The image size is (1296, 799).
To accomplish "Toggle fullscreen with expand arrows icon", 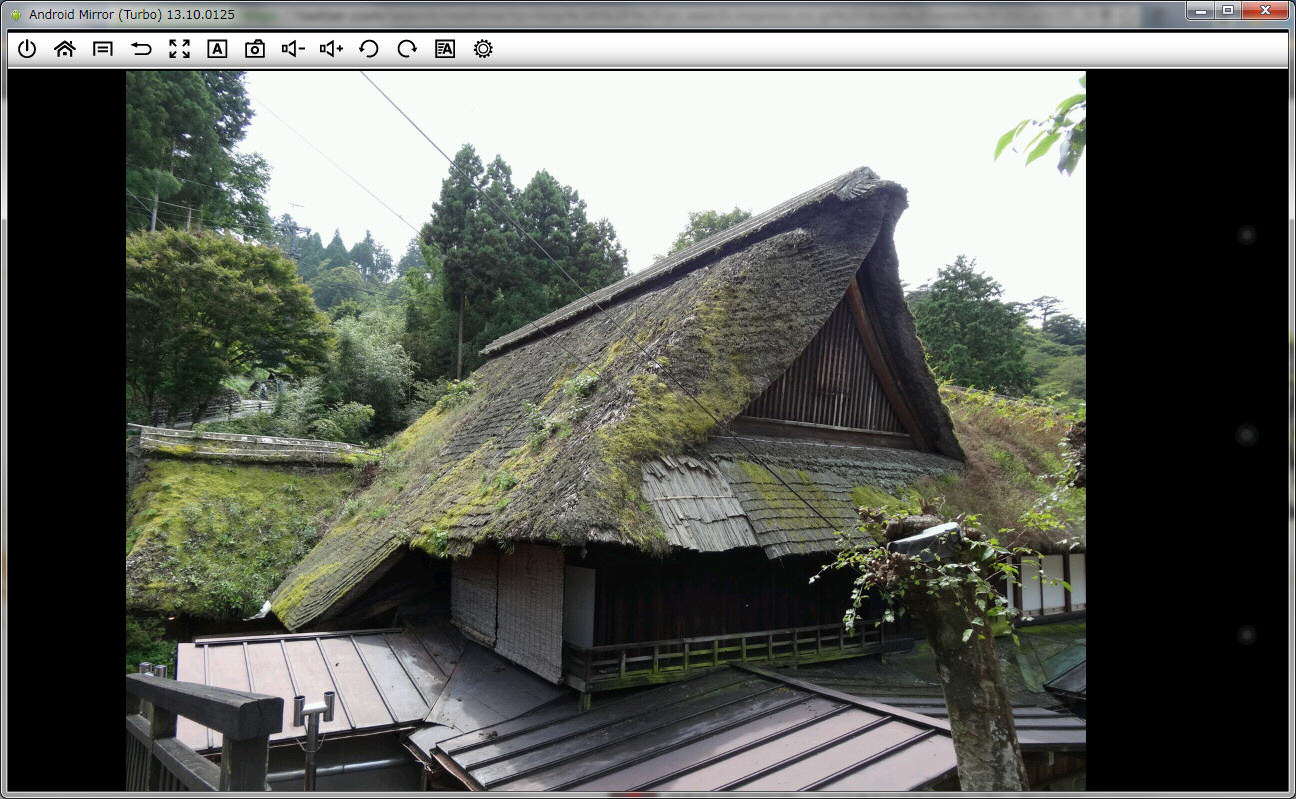I will tap(179, 49).
